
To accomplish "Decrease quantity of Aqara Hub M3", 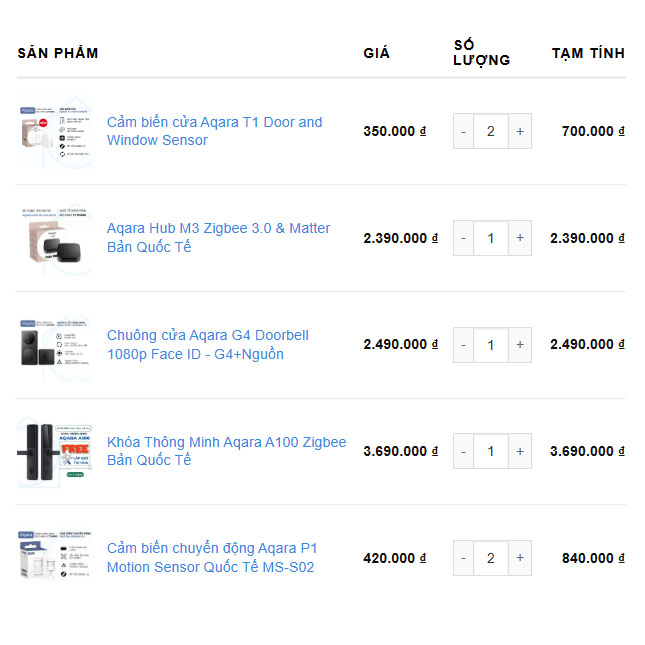I will pos(463,238).
